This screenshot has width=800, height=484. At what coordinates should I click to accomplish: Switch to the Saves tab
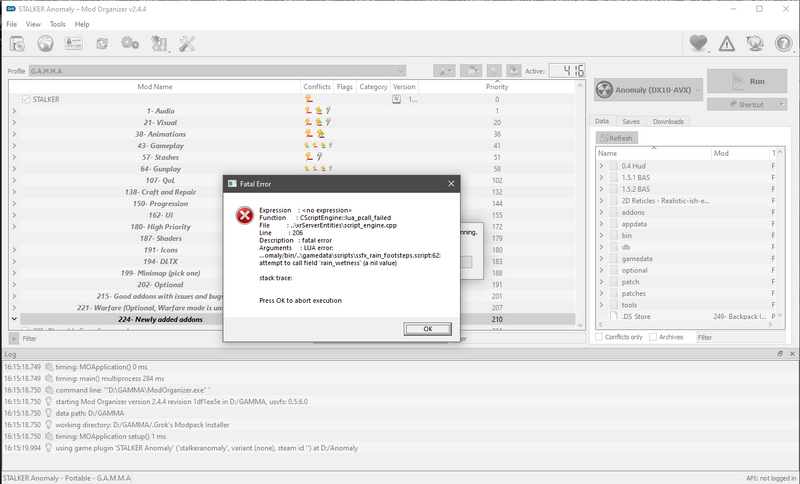(x=631, y=121)
